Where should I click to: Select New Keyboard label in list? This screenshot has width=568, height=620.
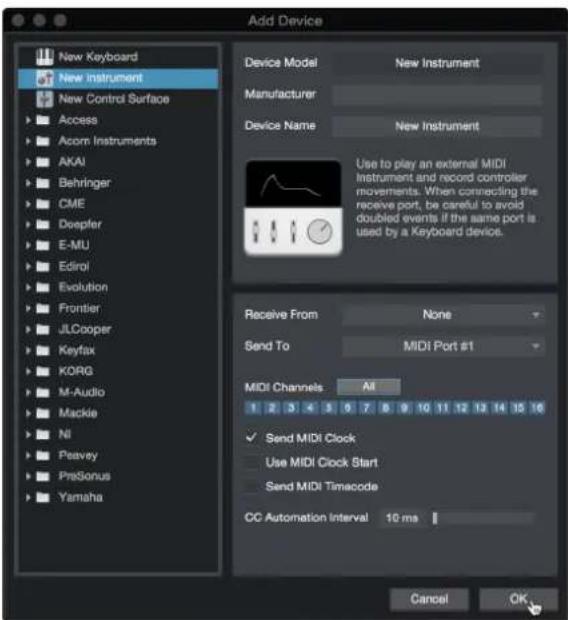click(98, 57)
